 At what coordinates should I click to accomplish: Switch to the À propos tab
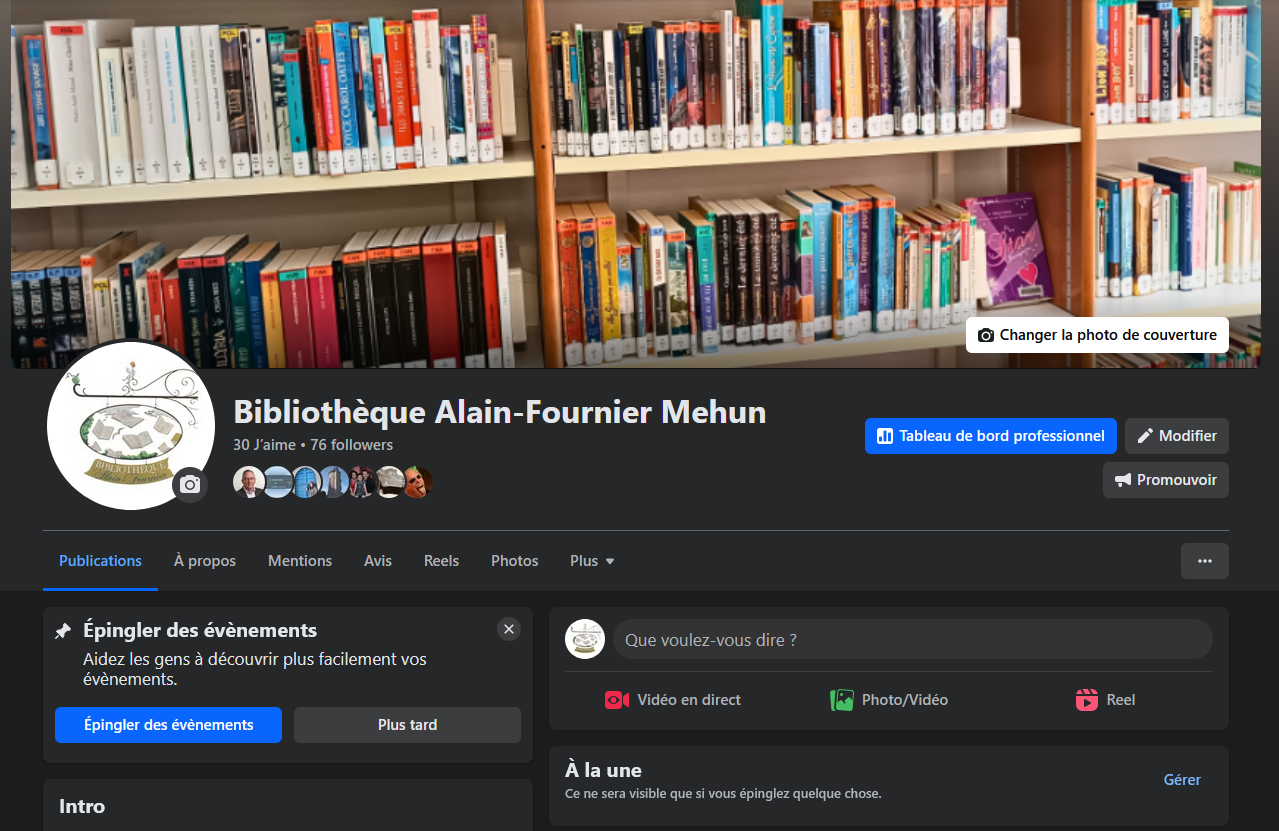(205, 561)
